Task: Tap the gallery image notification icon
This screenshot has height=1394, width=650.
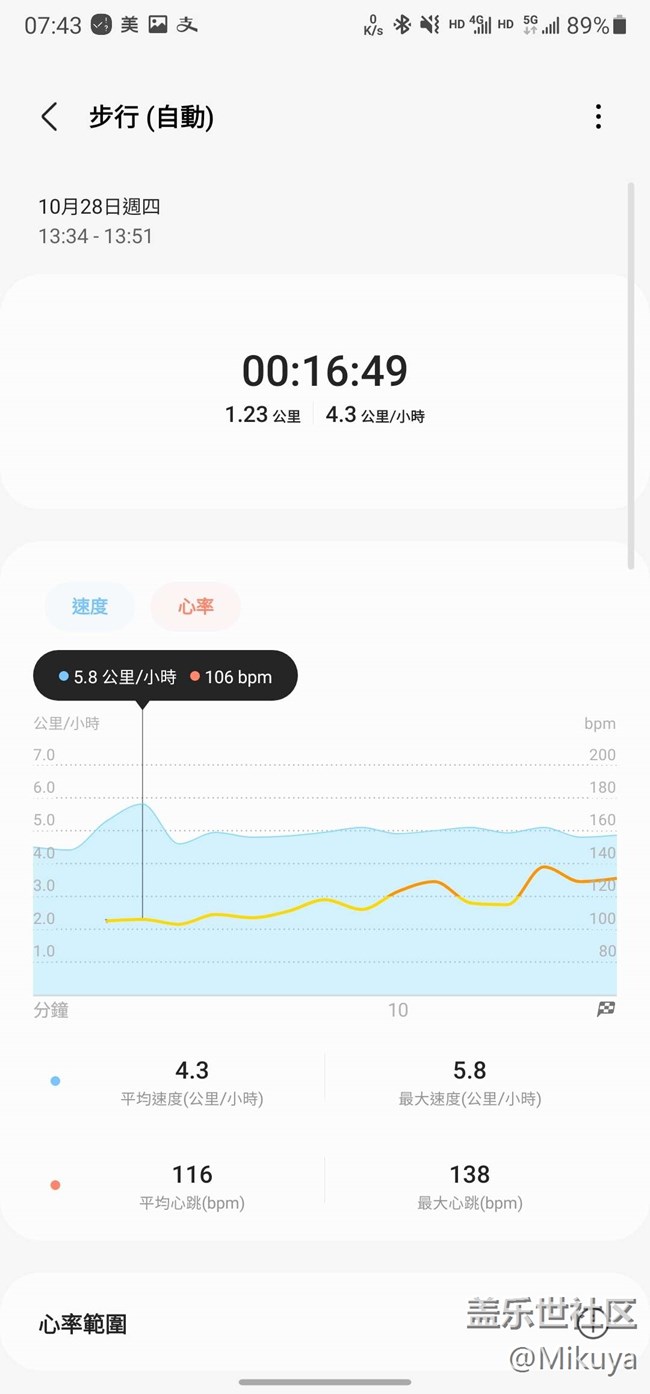Action: tap(158, 25)
